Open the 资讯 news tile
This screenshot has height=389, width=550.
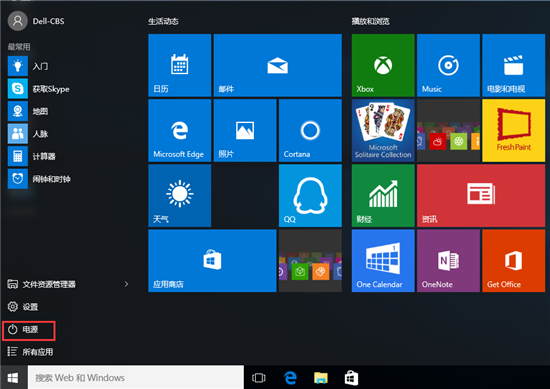pyautogui.click(x=481, y=196)
